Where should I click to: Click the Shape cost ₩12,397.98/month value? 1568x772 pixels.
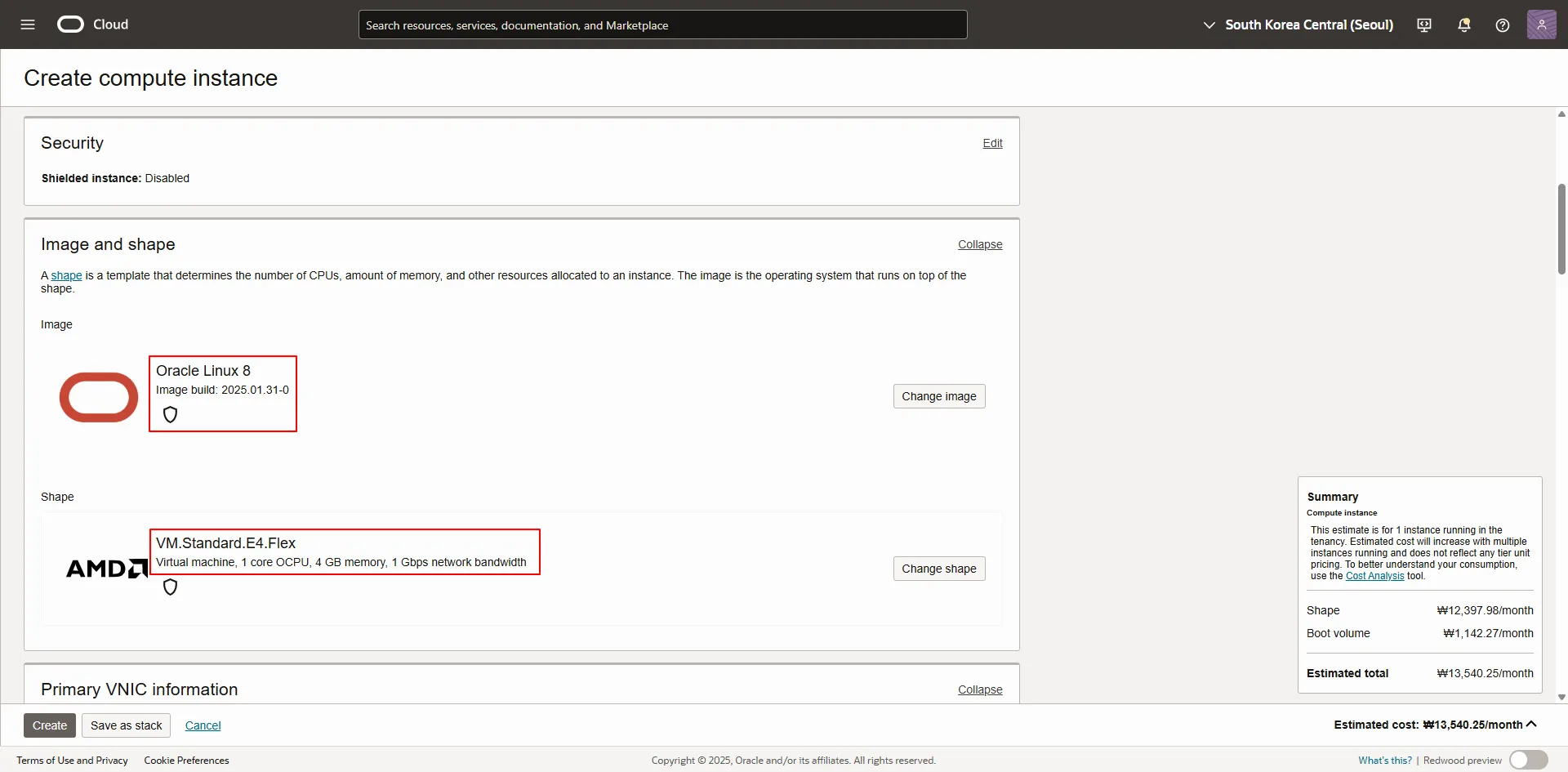(1485, 610)
